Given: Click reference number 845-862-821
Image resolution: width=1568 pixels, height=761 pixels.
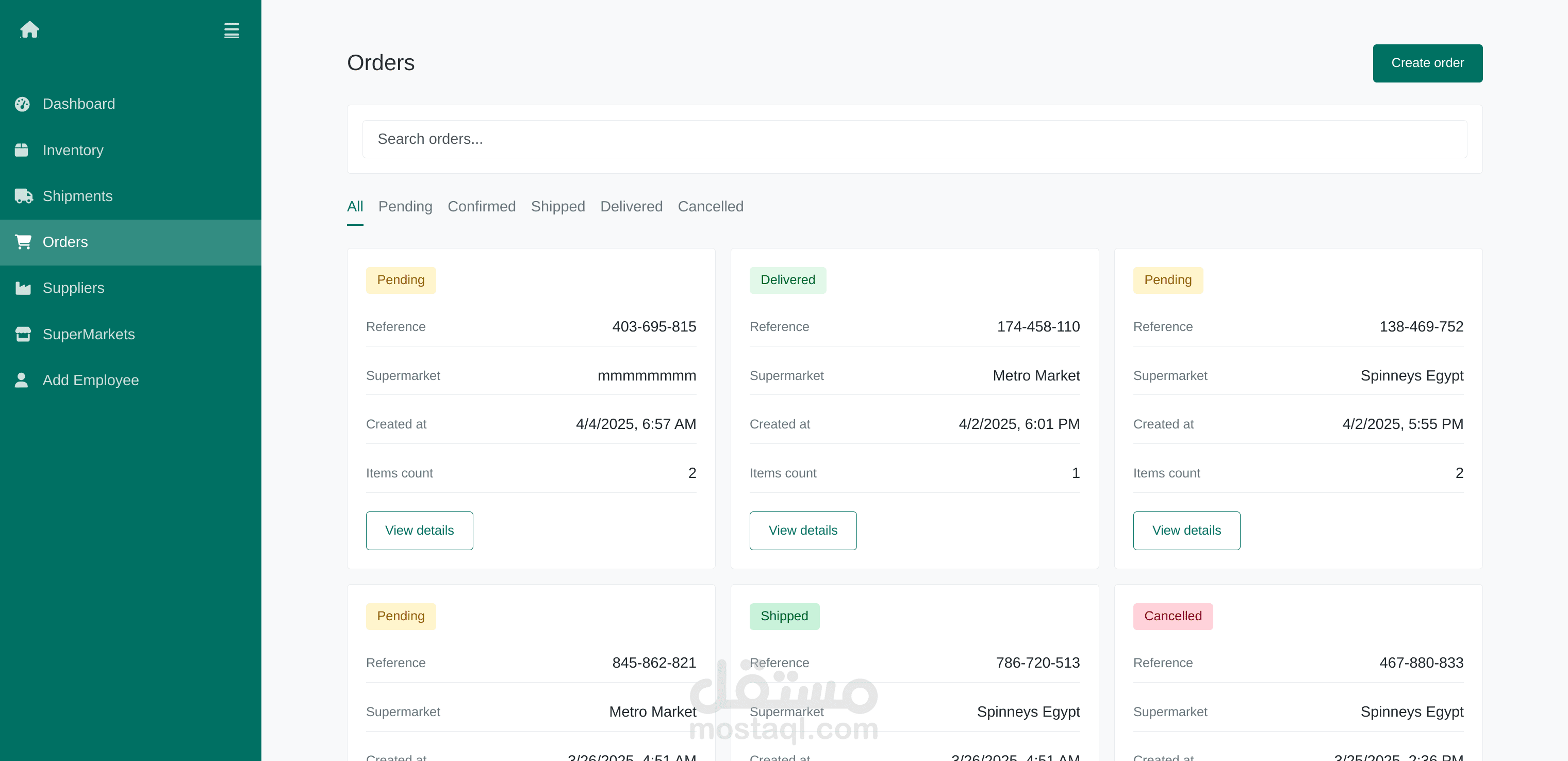Looking at the screenshot, I should coord(654,663).
